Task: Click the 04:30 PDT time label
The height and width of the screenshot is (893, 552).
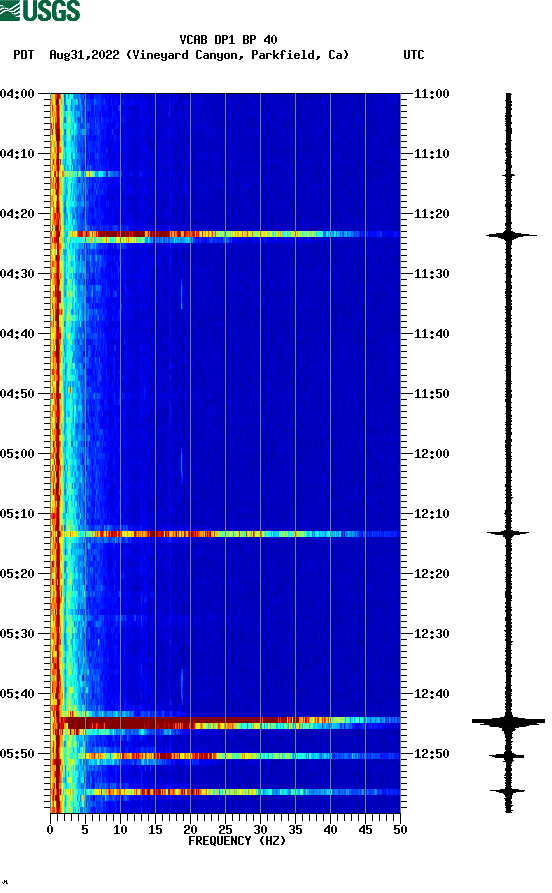Action: click(17, 273)
